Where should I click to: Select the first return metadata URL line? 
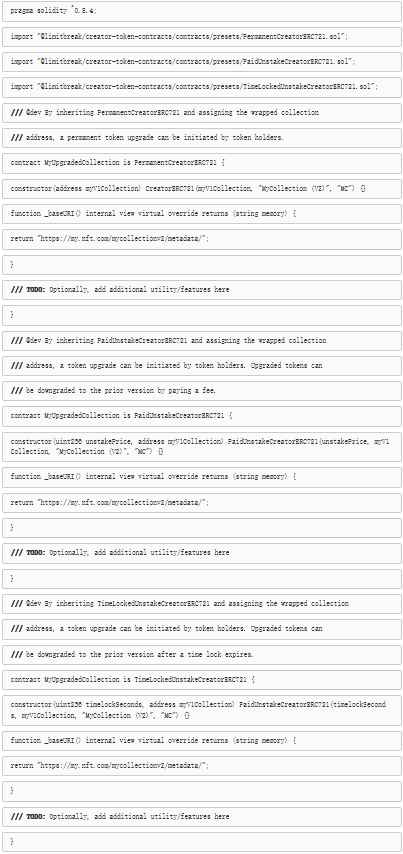(202, 239)
